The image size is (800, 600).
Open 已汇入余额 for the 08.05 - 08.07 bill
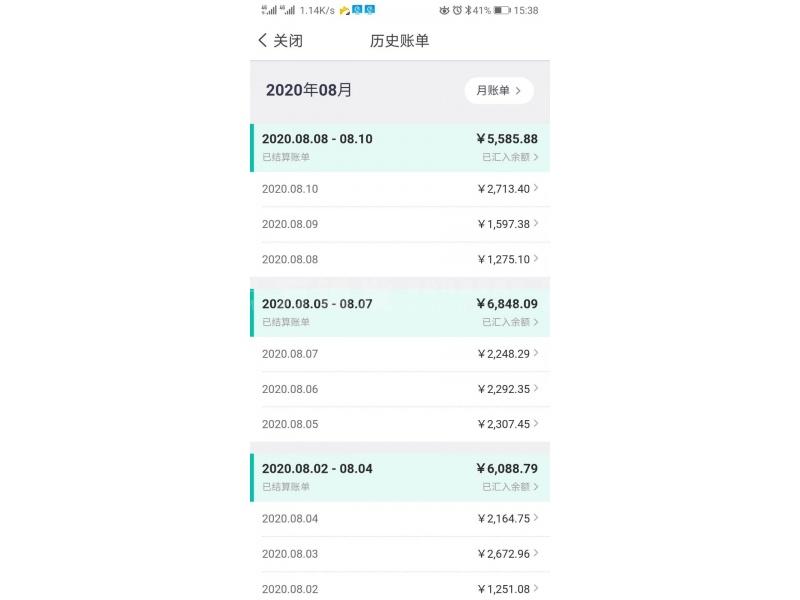pyautogui.click(x=510, y=322)
